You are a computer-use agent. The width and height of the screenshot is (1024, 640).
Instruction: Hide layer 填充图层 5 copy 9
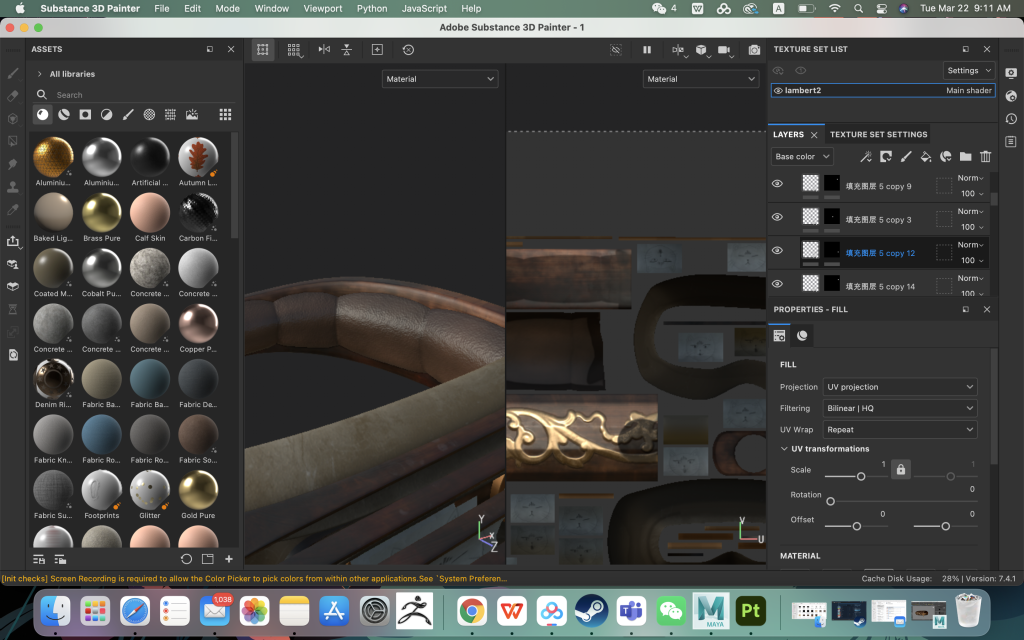pos(777,184)
